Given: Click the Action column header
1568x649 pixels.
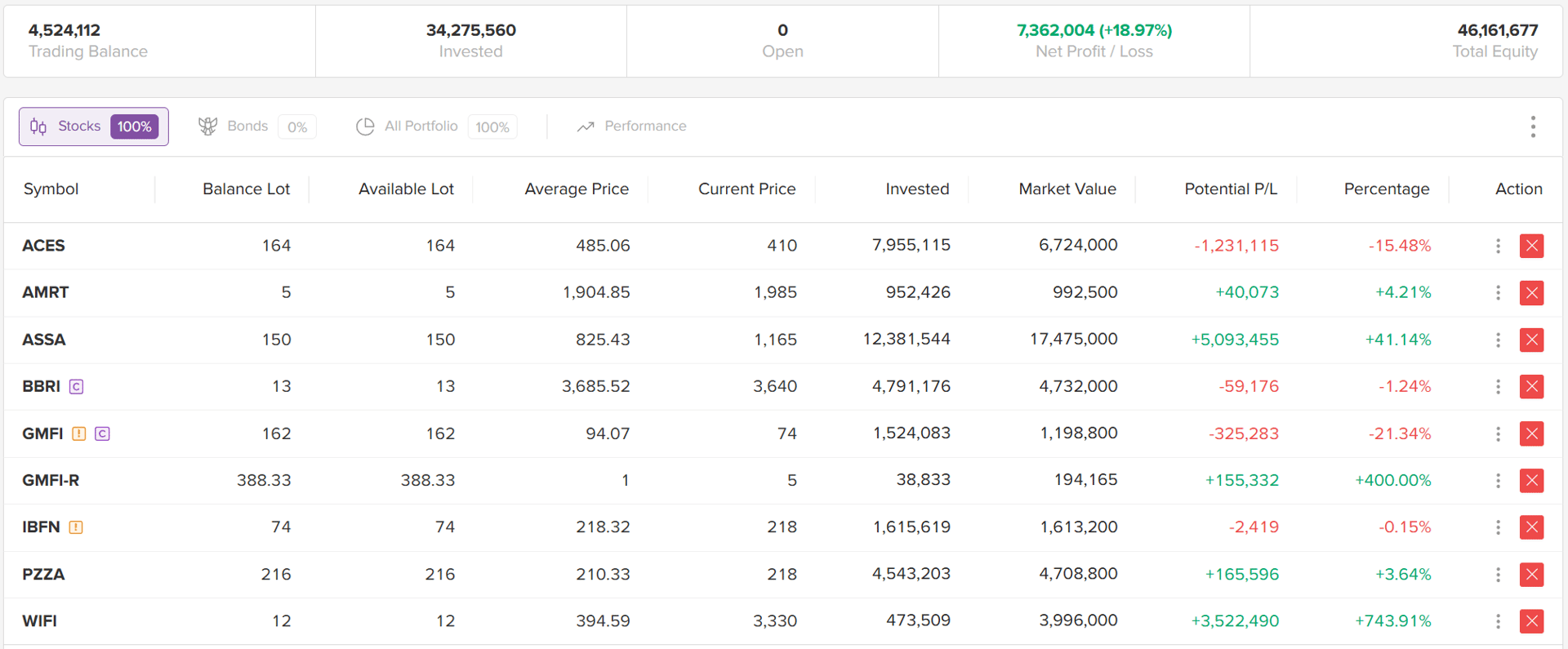Looking at the screenshot, I should point(1519,189).
